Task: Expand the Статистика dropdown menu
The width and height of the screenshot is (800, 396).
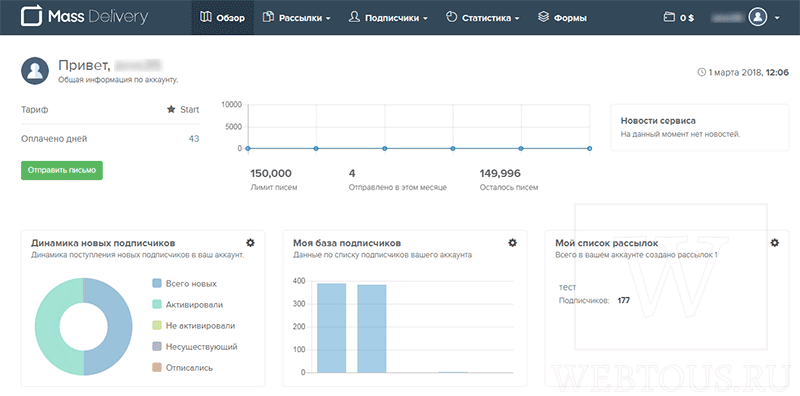Action: coord(483,18)
